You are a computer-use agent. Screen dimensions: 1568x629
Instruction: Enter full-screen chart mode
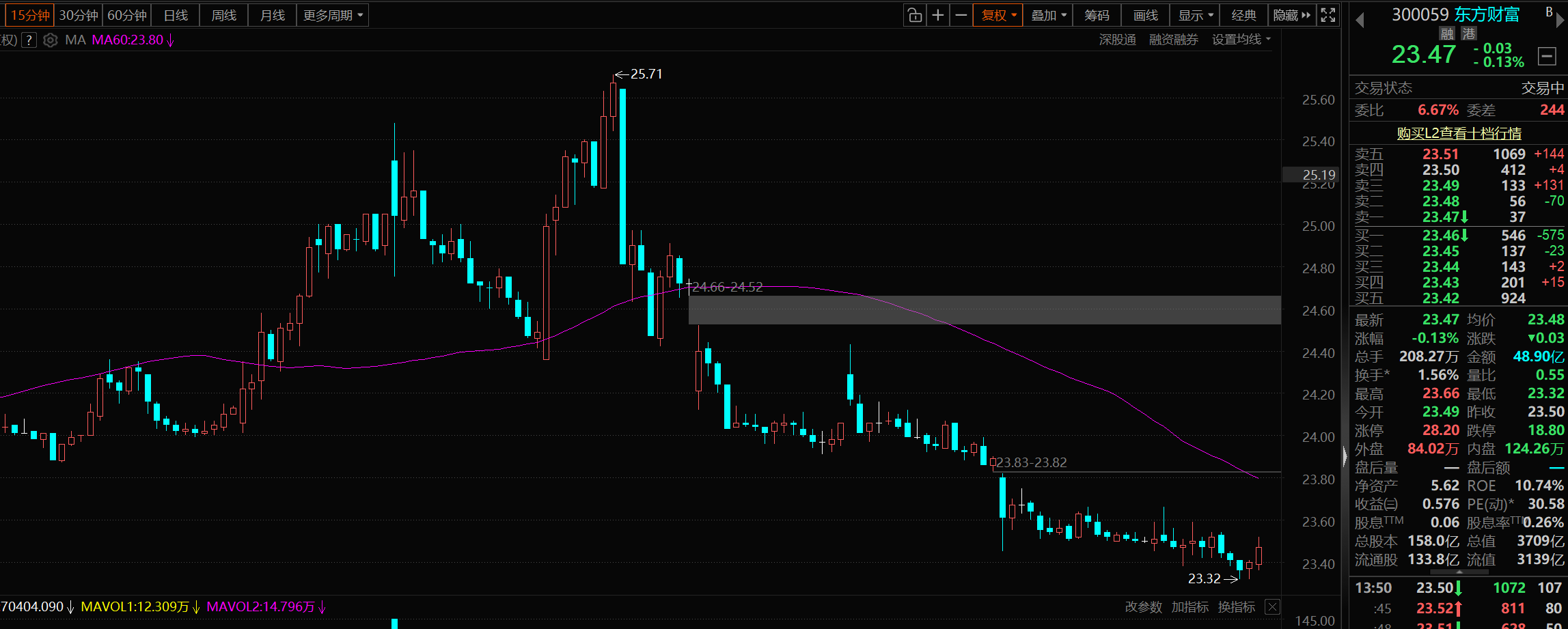1328,15
